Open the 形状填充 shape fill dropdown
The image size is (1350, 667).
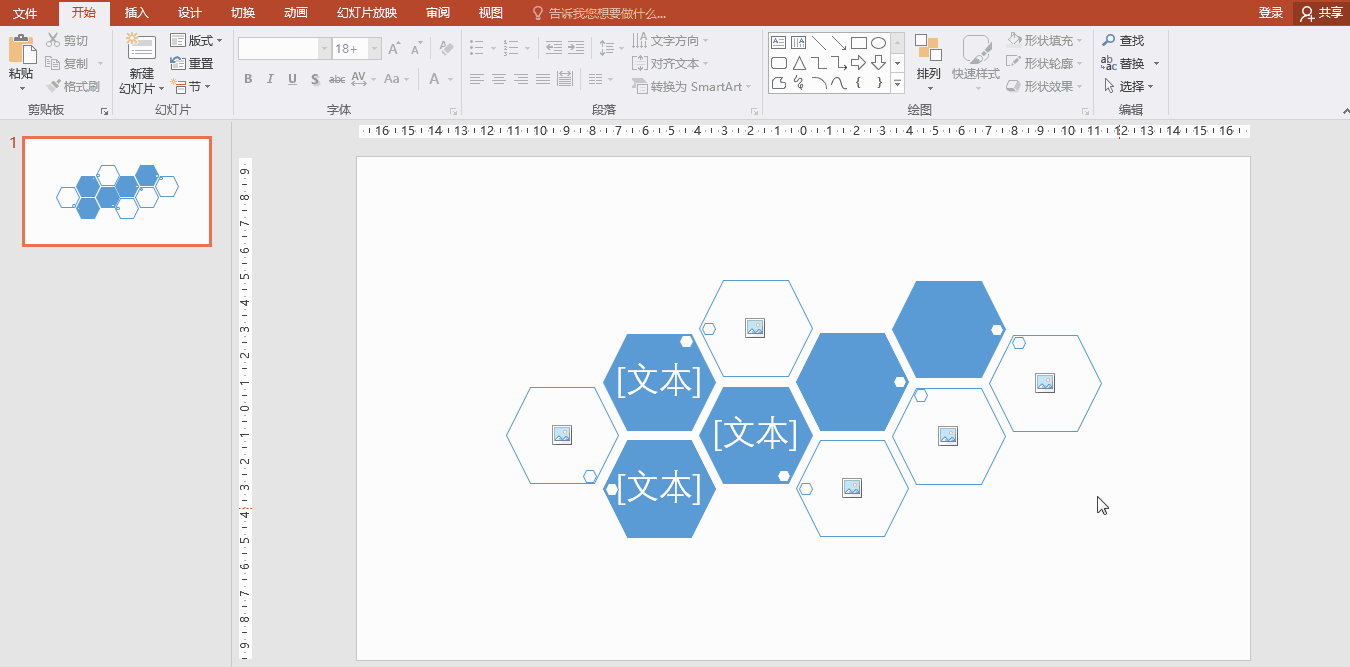tap(1044, 40)
